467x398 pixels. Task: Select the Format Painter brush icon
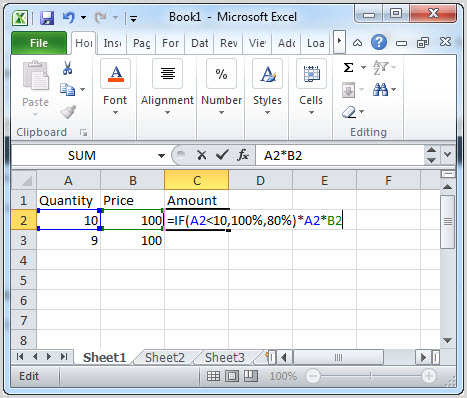[68, 112]
